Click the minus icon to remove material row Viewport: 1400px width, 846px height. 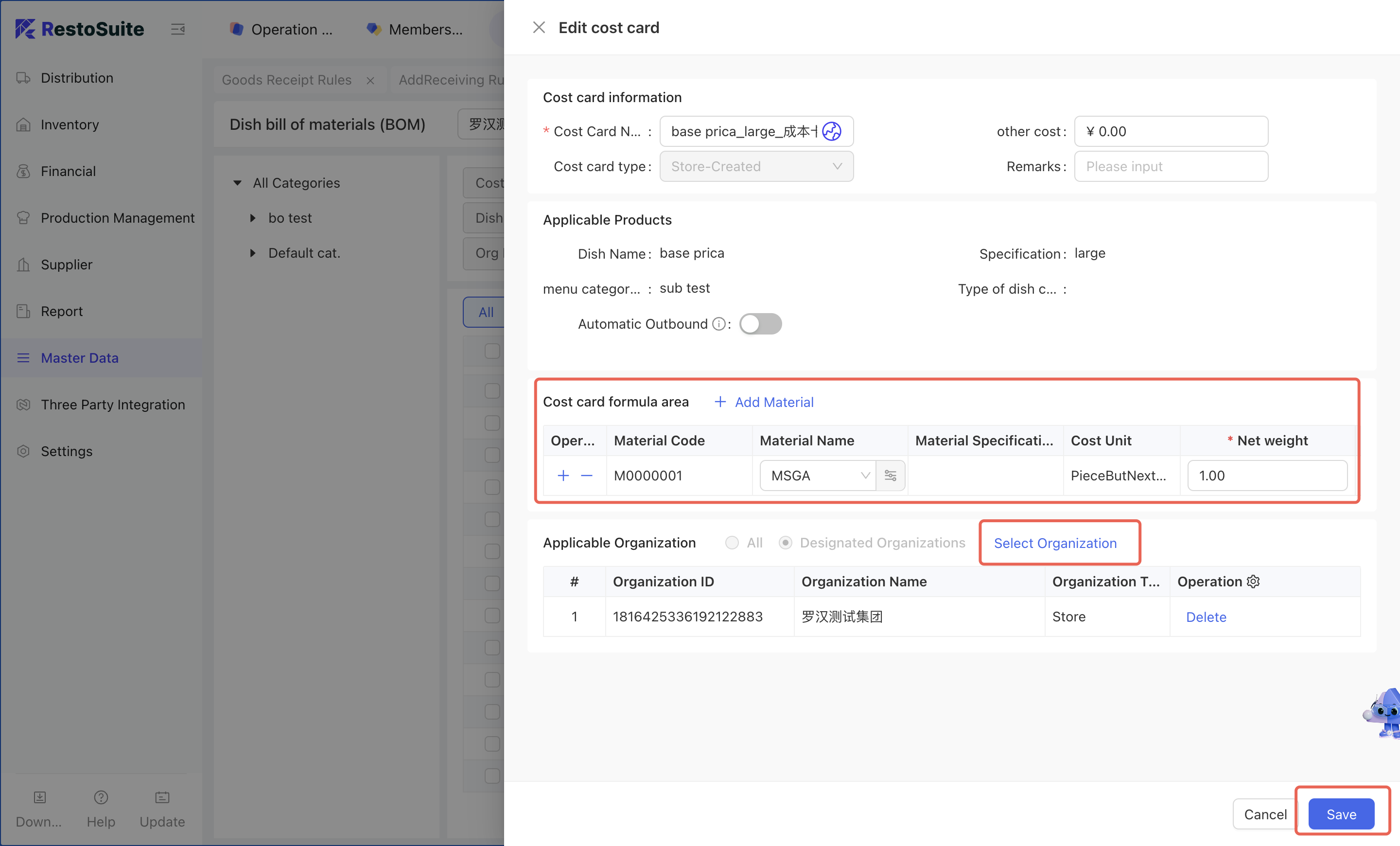(586, 476)
